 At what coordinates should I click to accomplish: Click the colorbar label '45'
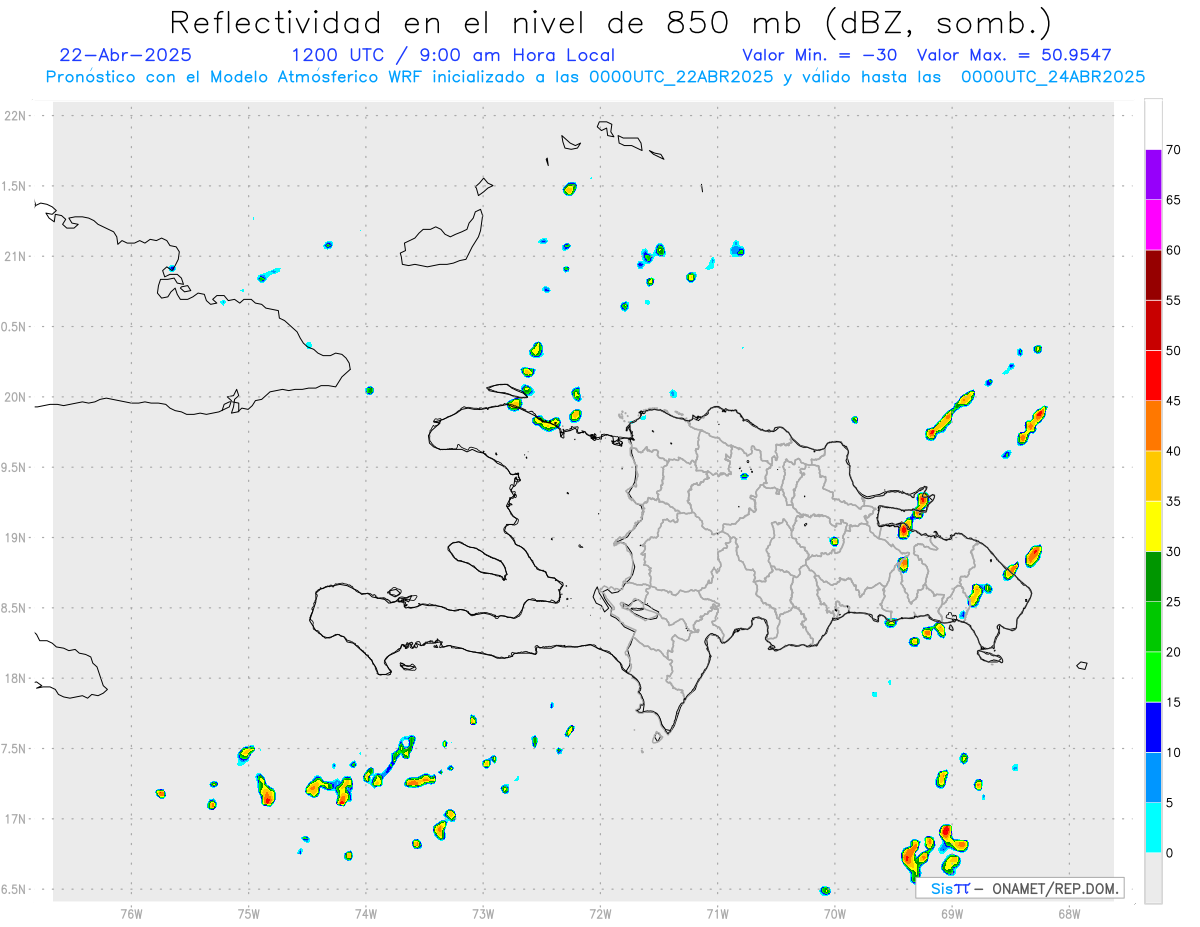coord(1174,401)
